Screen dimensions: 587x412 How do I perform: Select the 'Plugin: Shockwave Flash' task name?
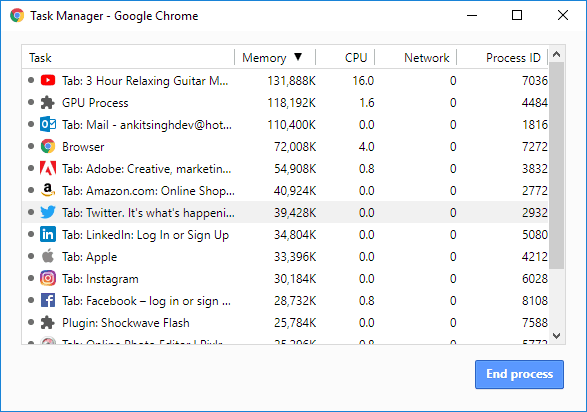click(126, 323)
